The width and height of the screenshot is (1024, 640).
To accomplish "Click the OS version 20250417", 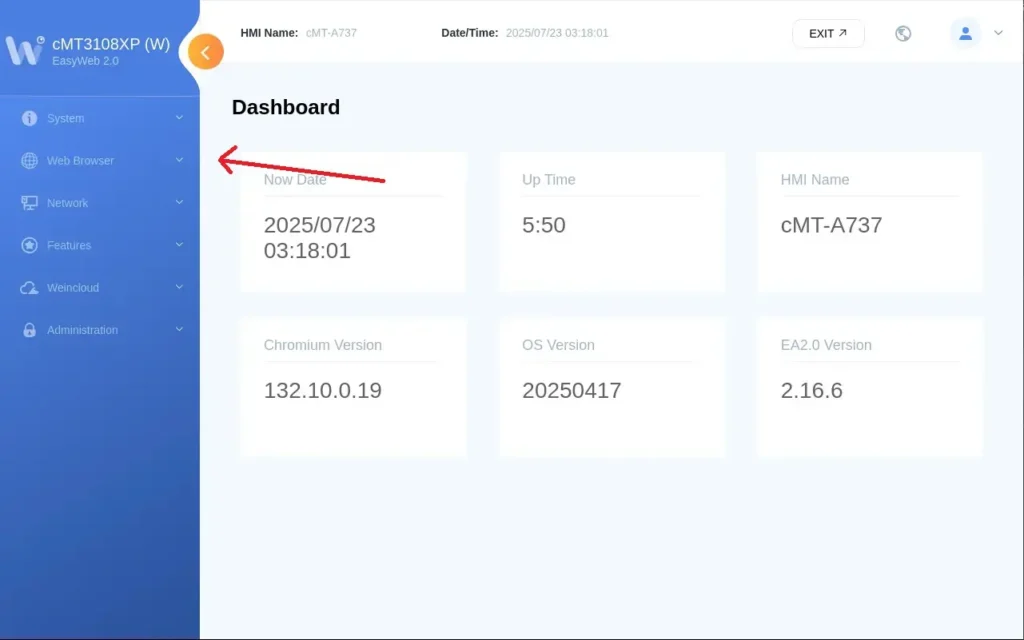I will pyautogui.click(x=571, y=391).
